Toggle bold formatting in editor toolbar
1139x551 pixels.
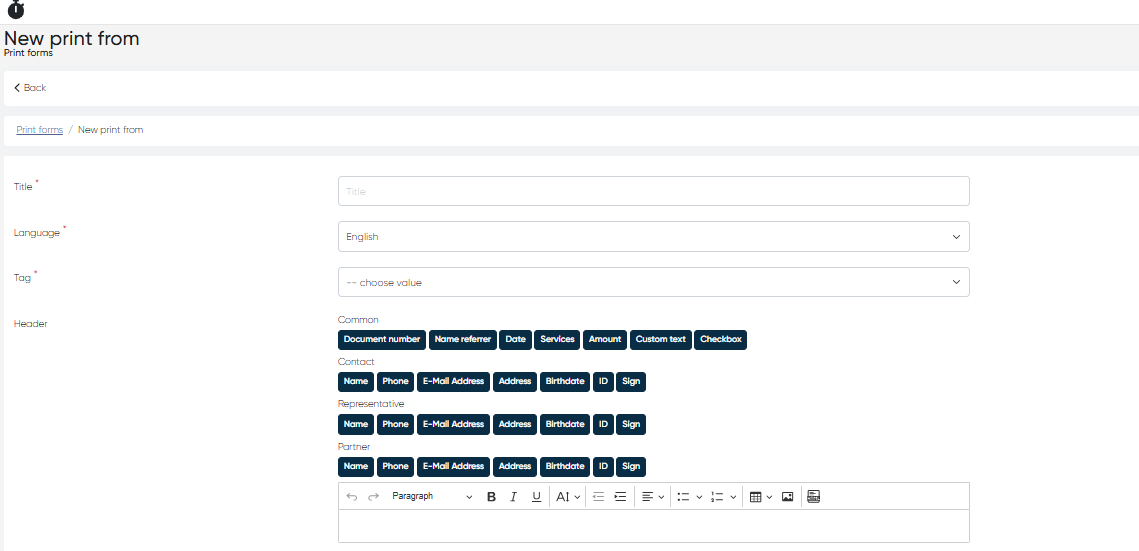(491, 497)
